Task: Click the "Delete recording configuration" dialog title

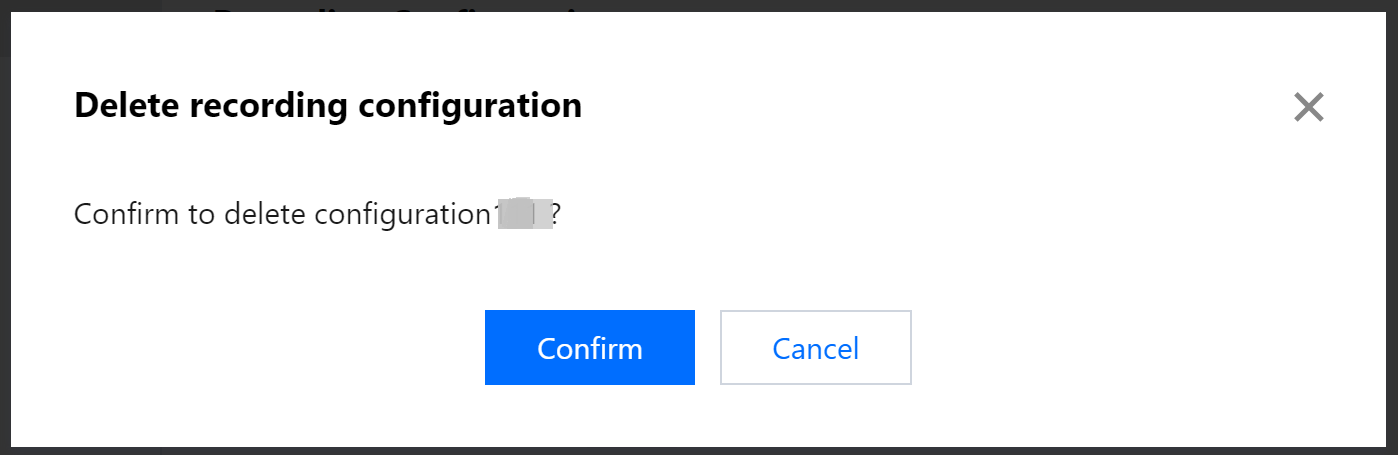Action: point(328,105)
